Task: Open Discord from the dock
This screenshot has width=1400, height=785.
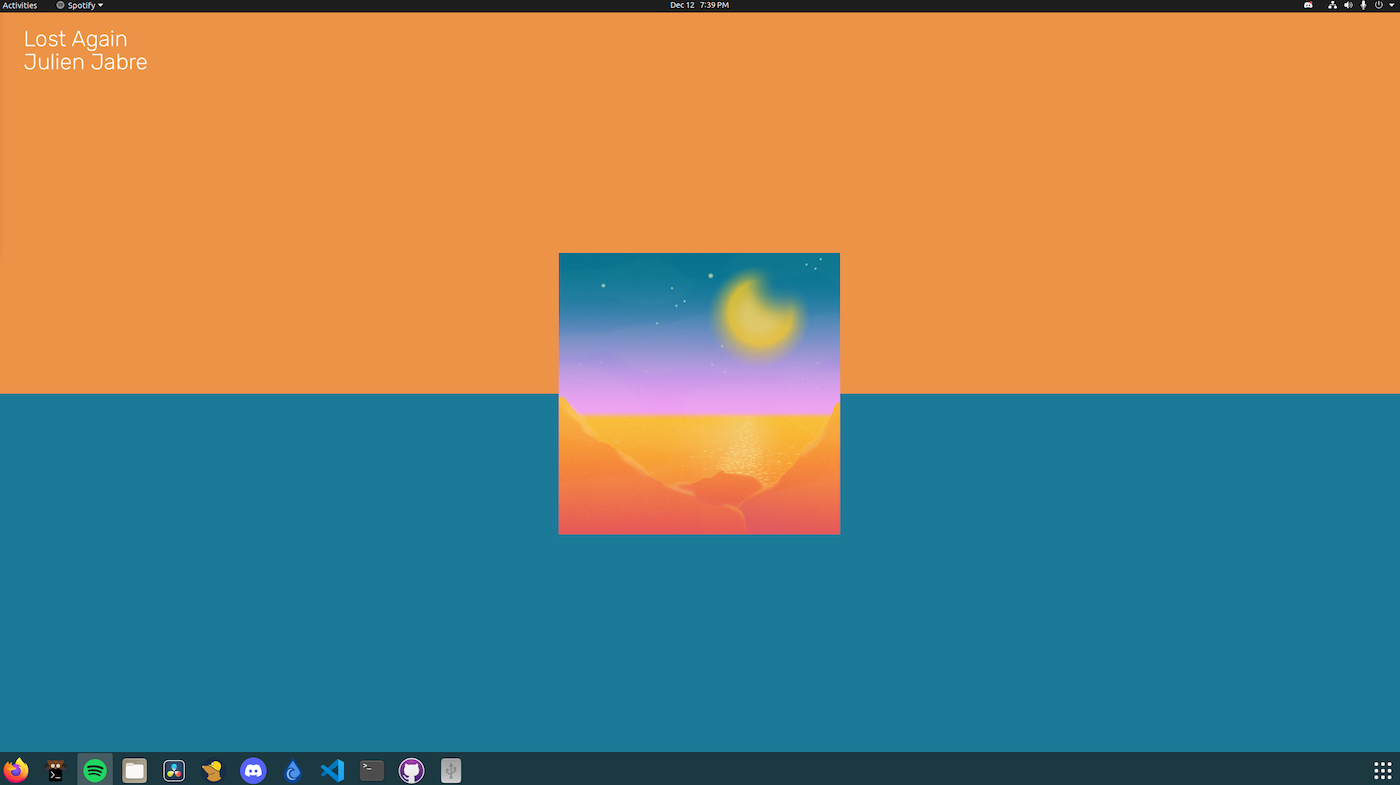Action: coord(253,770)
